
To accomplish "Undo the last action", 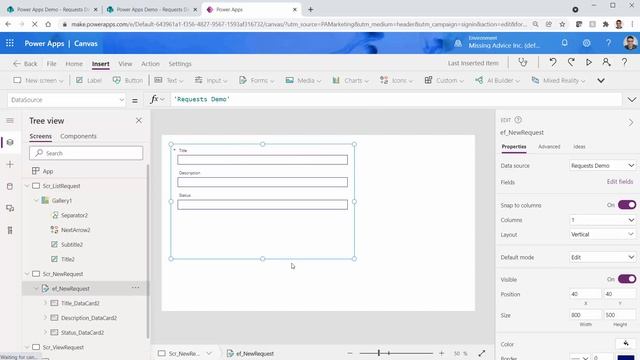I will [553, 62].
